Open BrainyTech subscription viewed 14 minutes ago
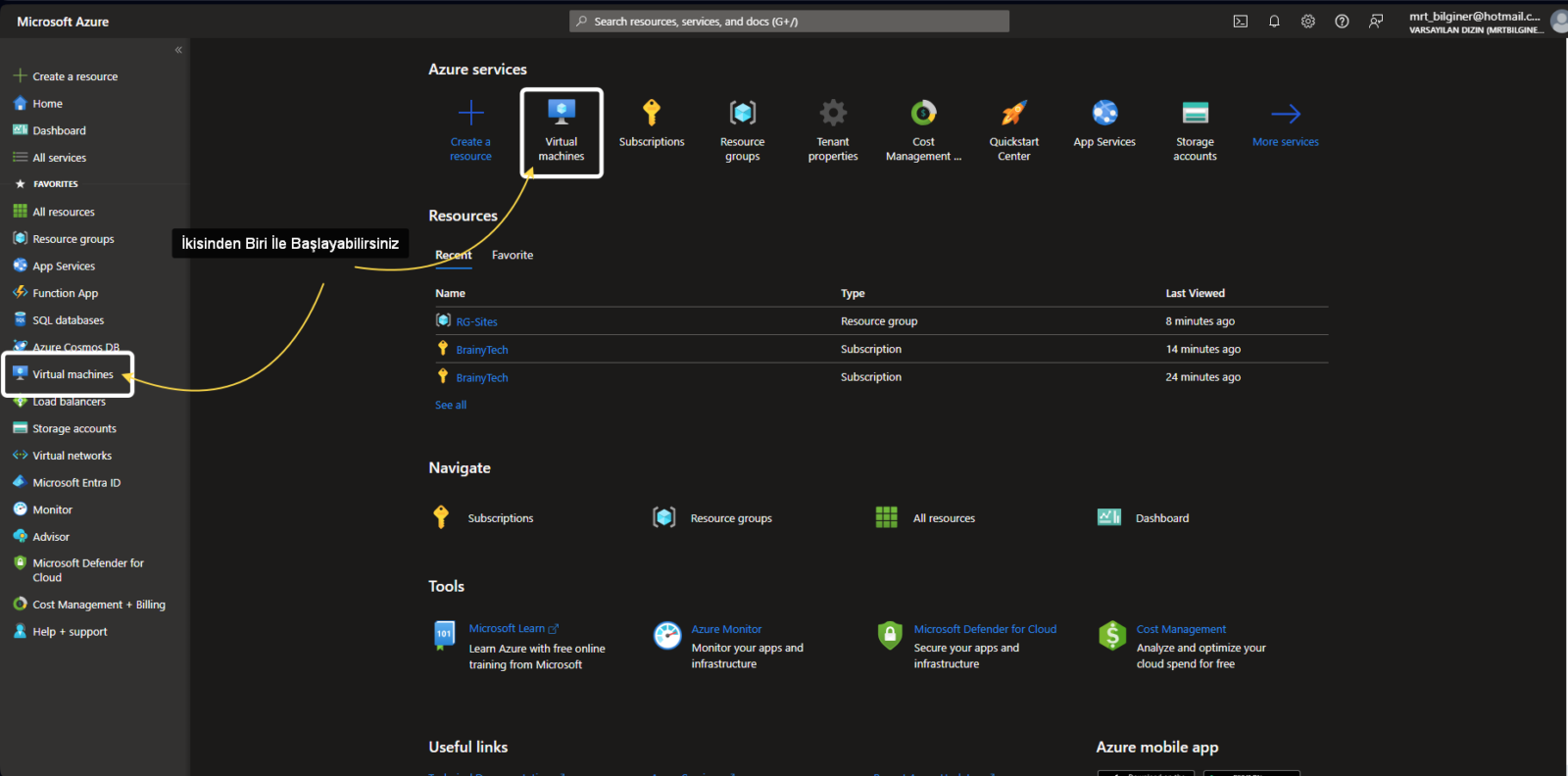Image resolution: width=1568 pixels, height=776 pixels. click(482, 350)
